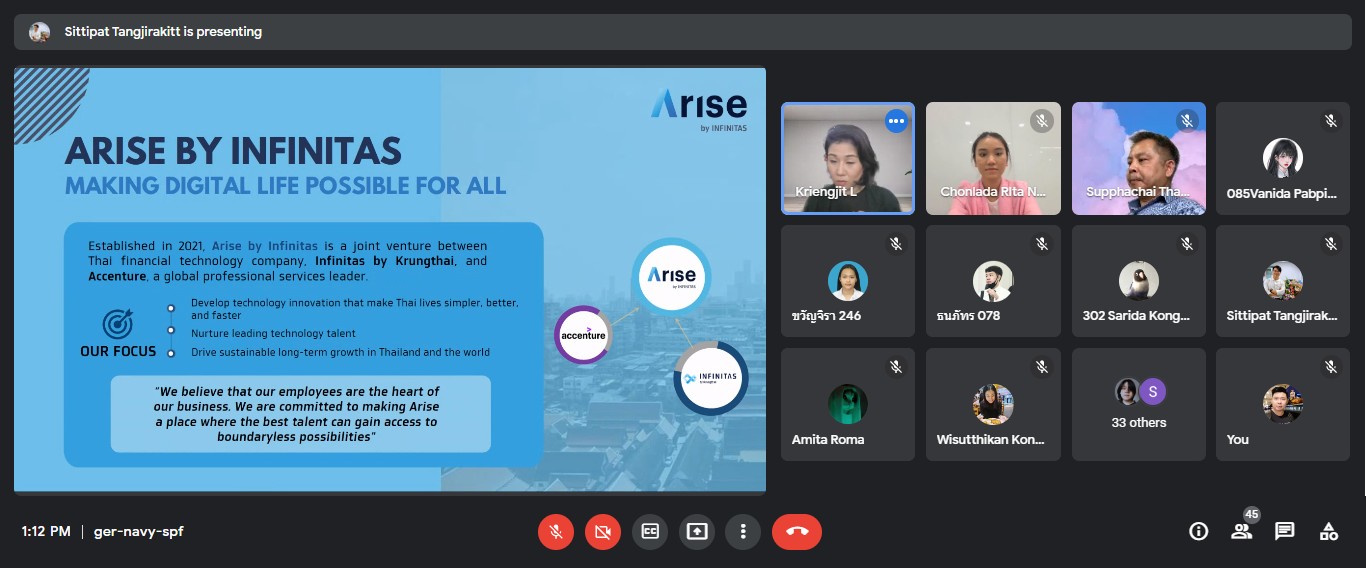Click 085Vanida Pabpi participant avatar
The image size is (1366, 568).
click(x=1283, y=158)
